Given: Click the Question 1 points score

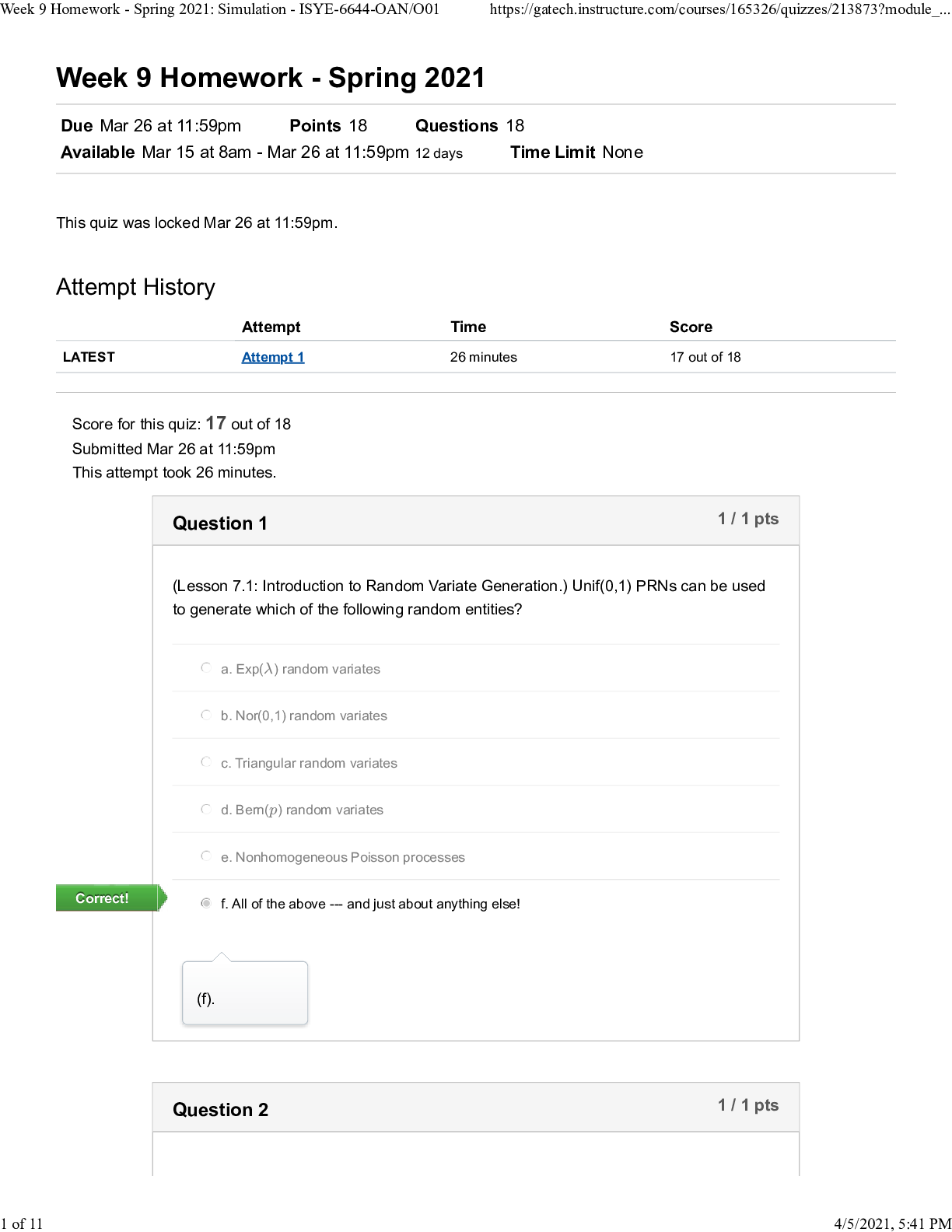Looking at the screenshot, I should coord(747,519).
